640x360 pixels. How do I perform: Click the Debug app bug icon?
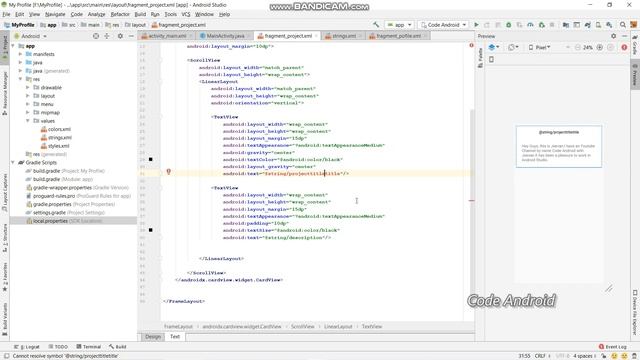(x=509, y=25)
